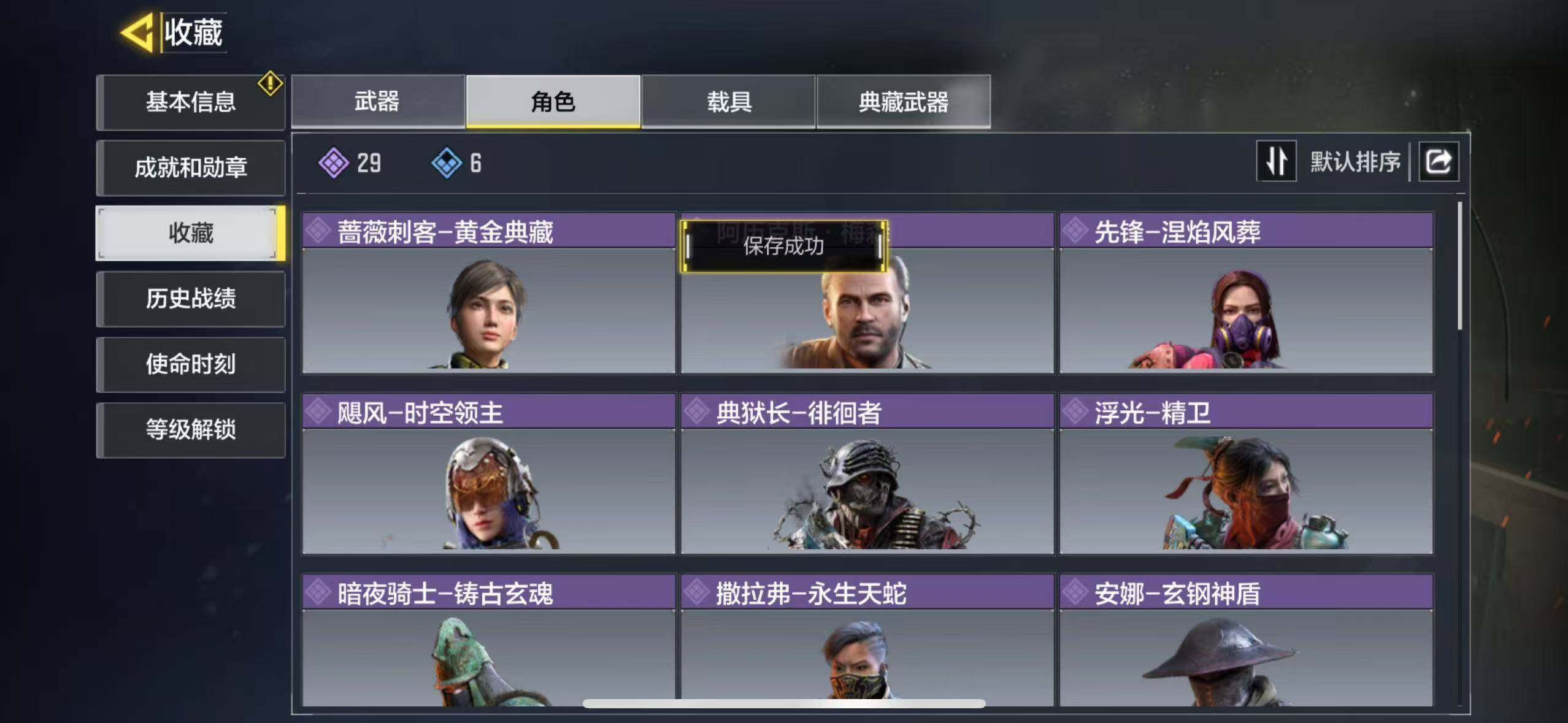Select the 典狱长-徘徊者 character card

[x=867, y=474]
